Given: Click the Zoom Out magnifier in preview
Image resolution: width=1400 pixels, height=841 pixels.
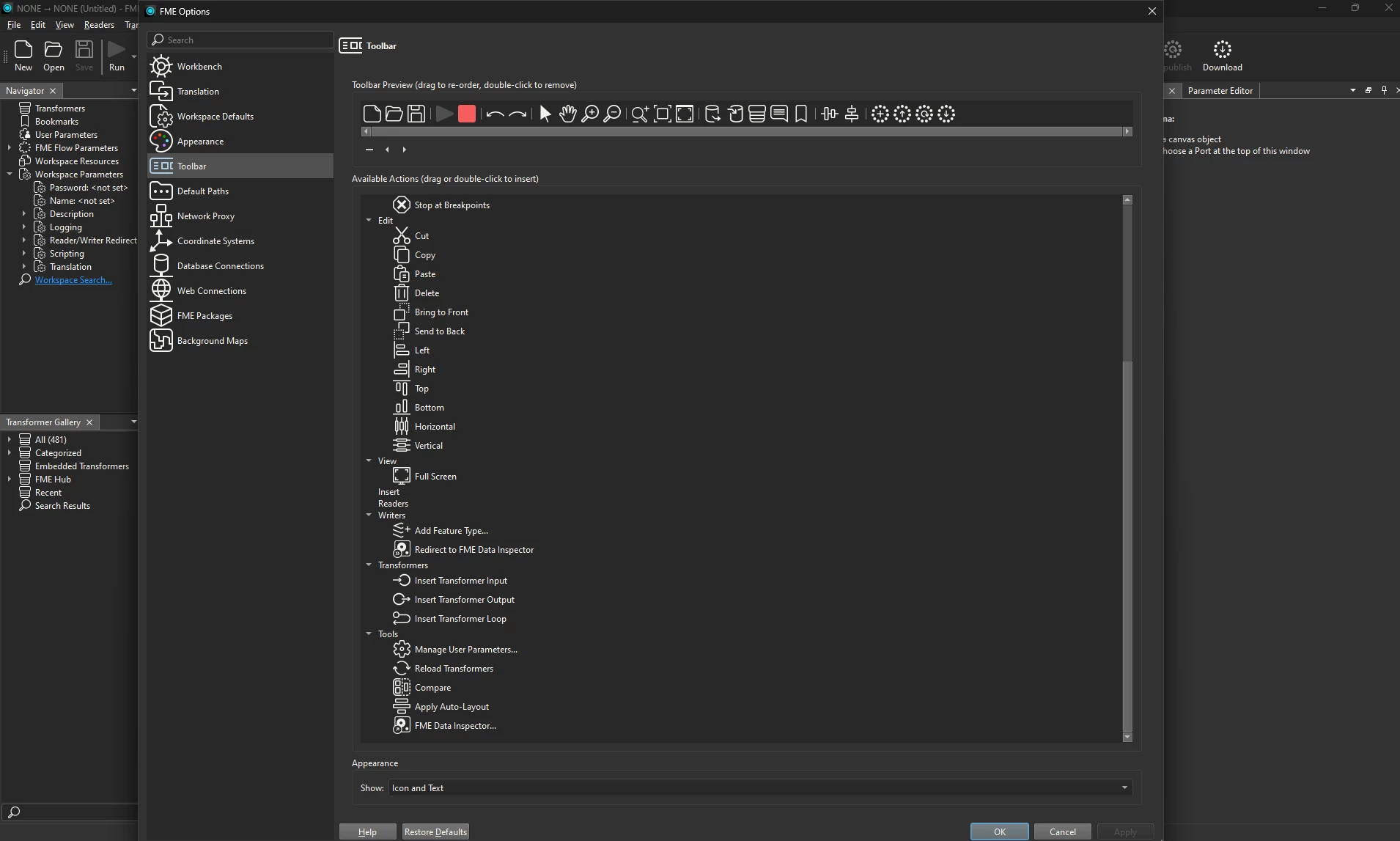Looking at the screenshot, I should click(x=612, y=114).
